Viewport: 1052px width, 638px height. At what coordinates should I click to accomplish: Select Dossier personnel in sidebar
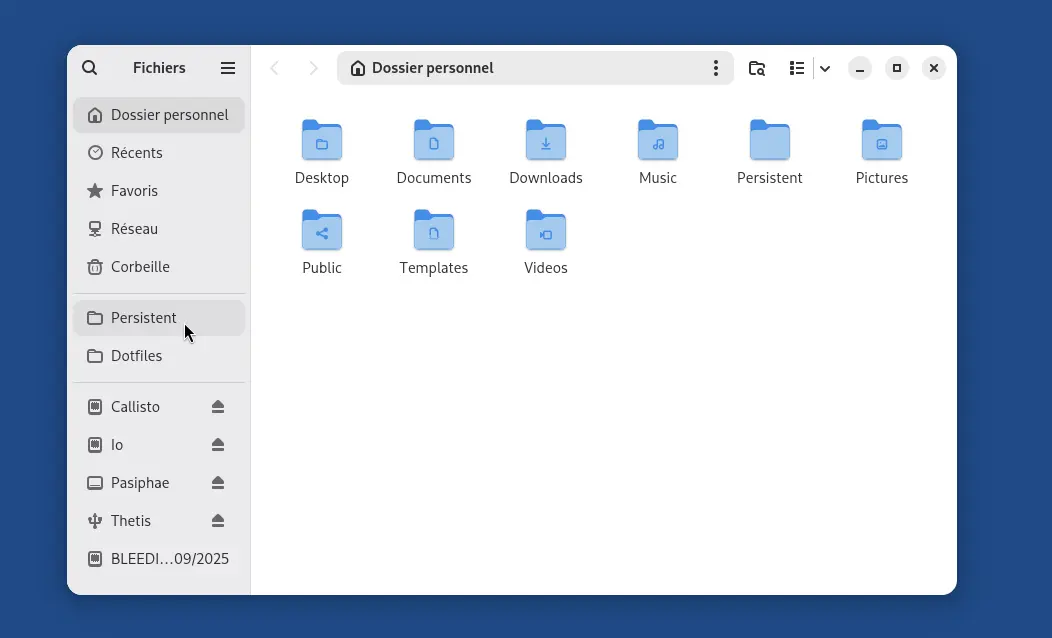pos(159,115)
